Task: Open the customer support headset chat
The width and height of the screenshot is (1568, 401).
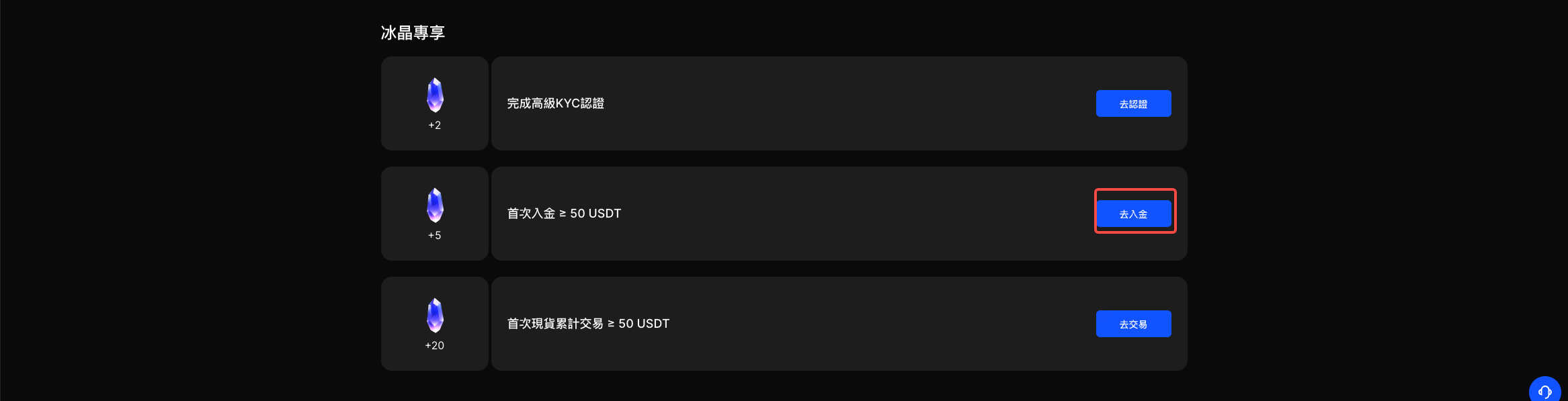Action: tap(1544, 391)
